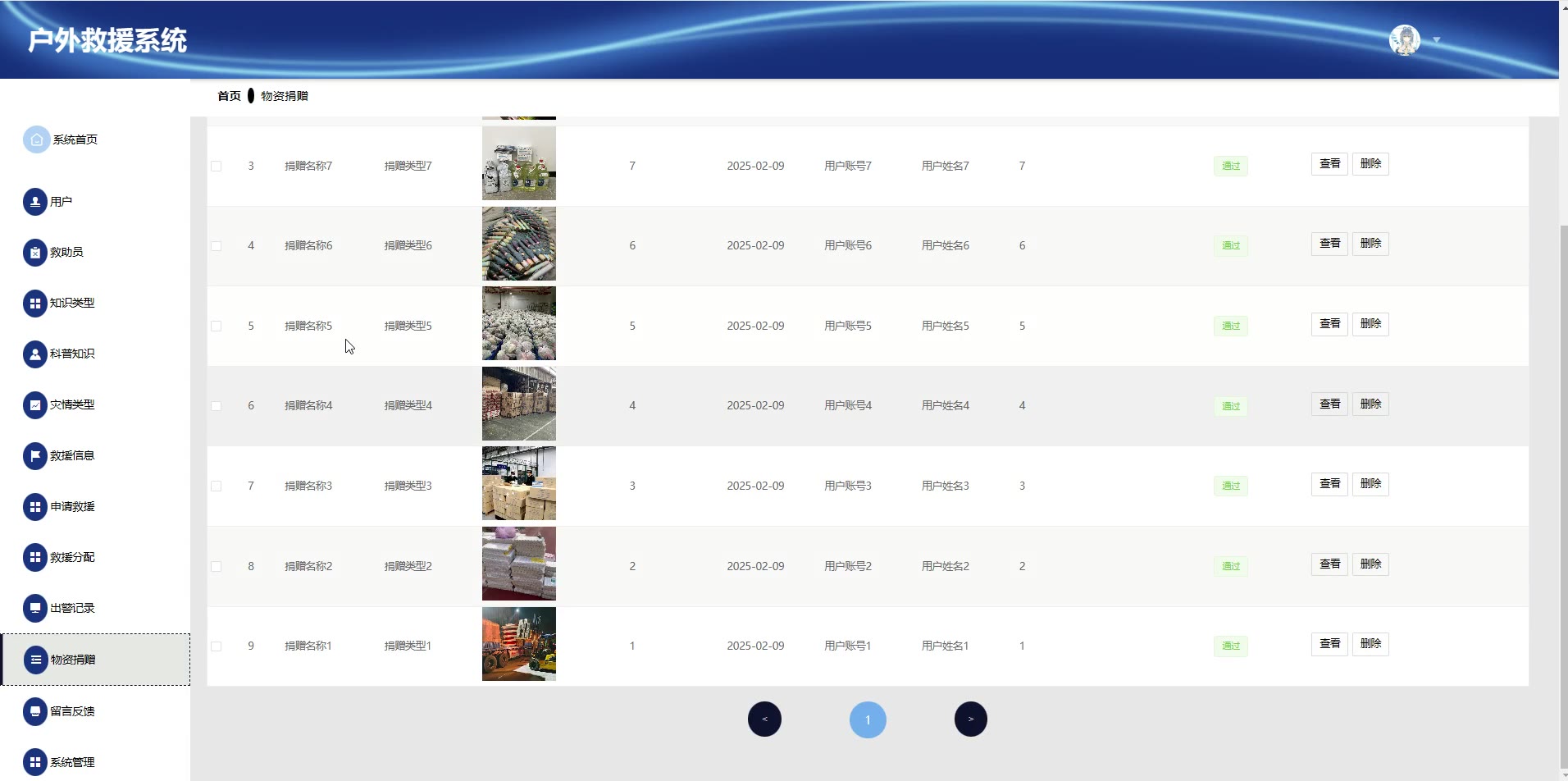View the 捐赠名称4 record with 查看
1568x781 pixels.
pyautogui.click(x=1329, y=404)
